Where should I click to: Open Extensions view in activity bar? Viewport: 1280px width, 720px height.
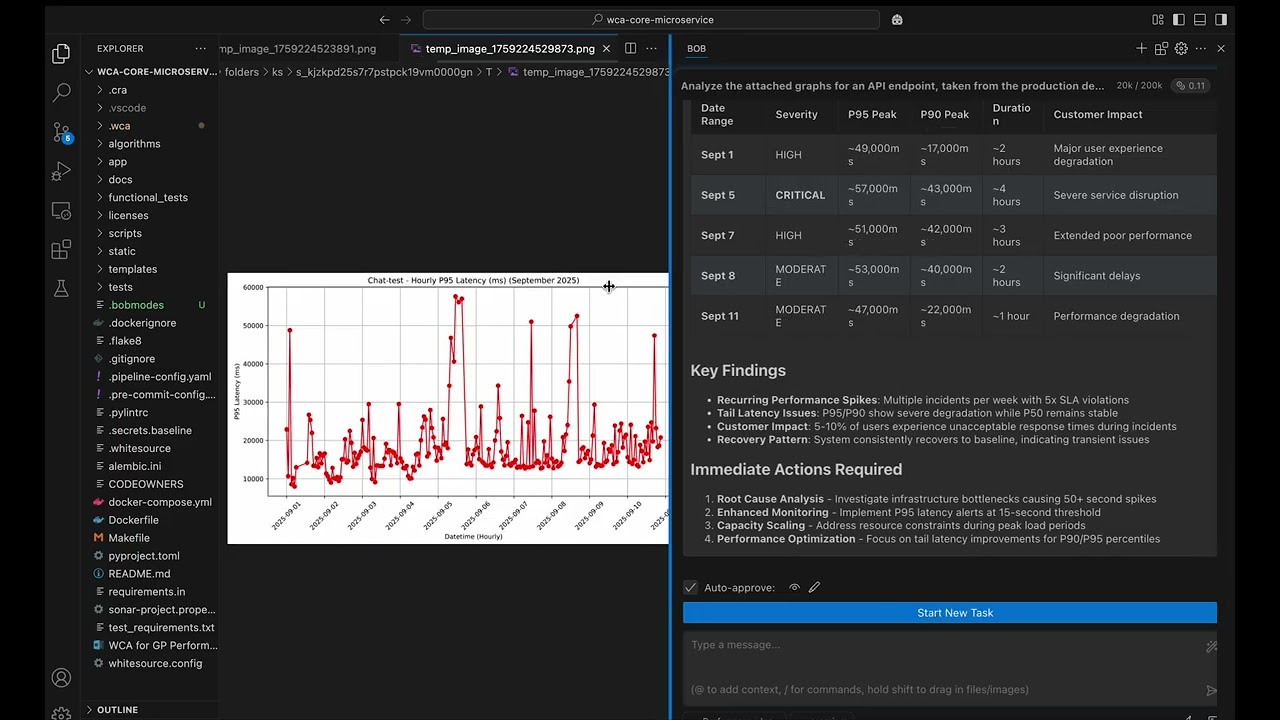pos(61,249)
